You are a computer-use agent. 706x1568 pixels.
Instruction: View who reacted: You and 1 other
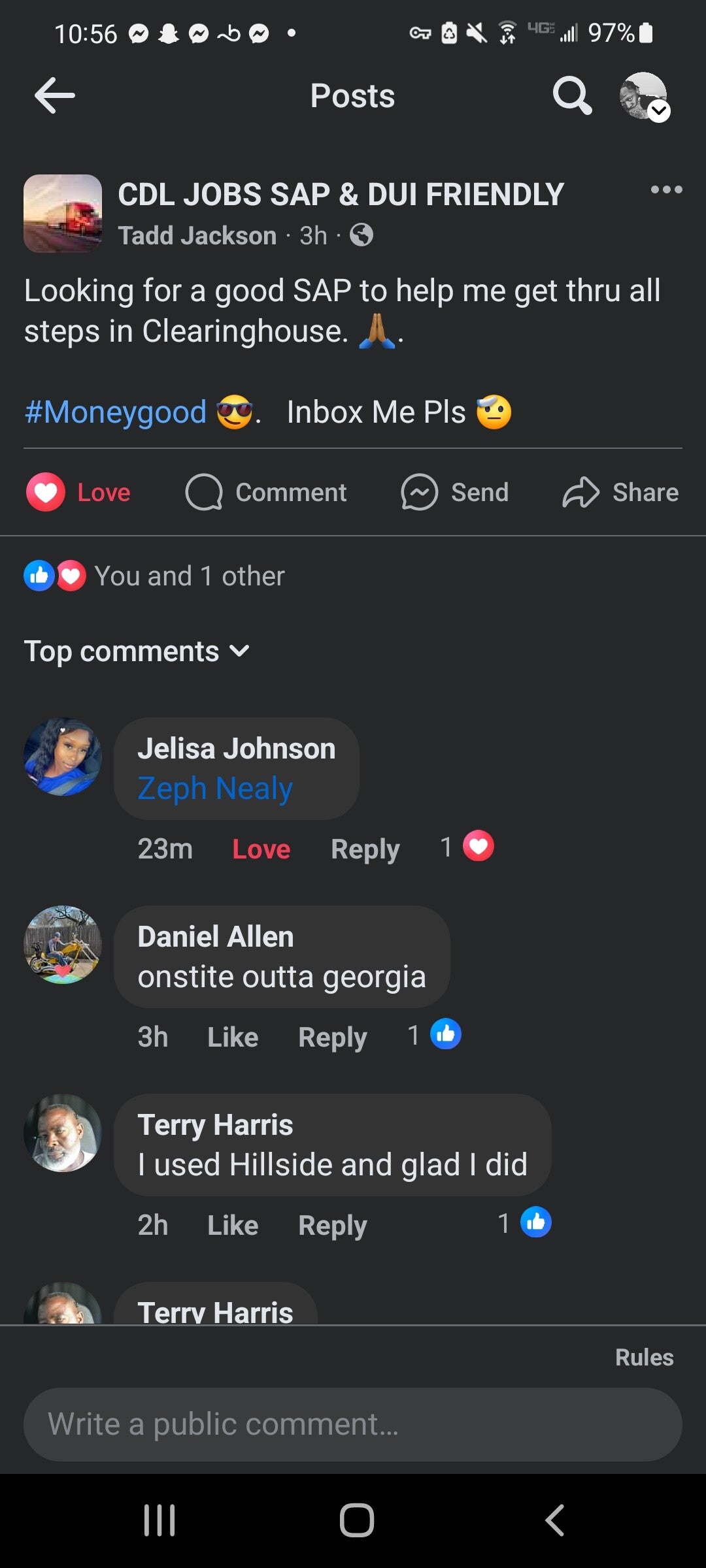pos(189,576)
